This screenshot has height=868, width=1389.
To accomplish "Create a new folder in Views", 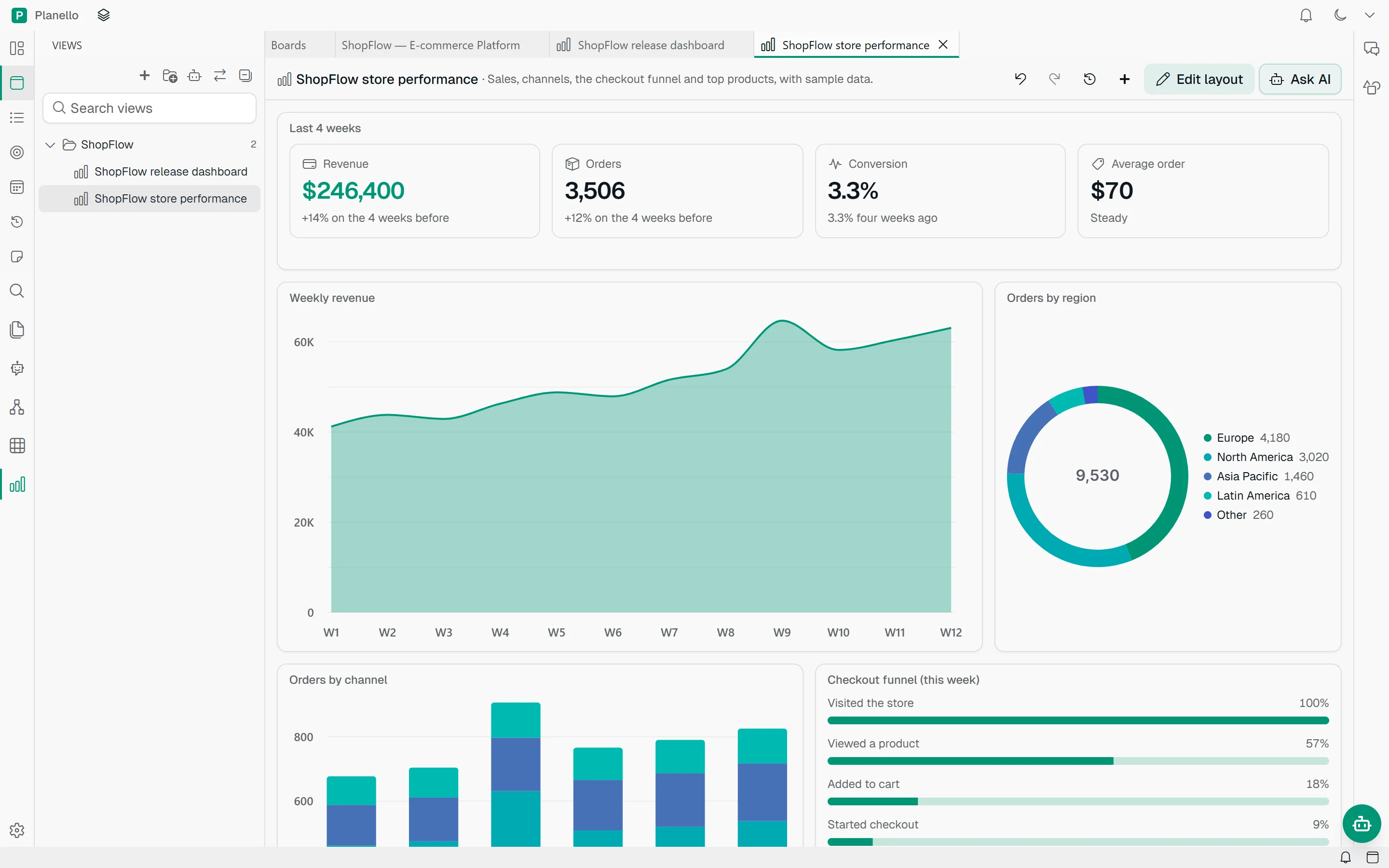I will (x=170, y=75).
